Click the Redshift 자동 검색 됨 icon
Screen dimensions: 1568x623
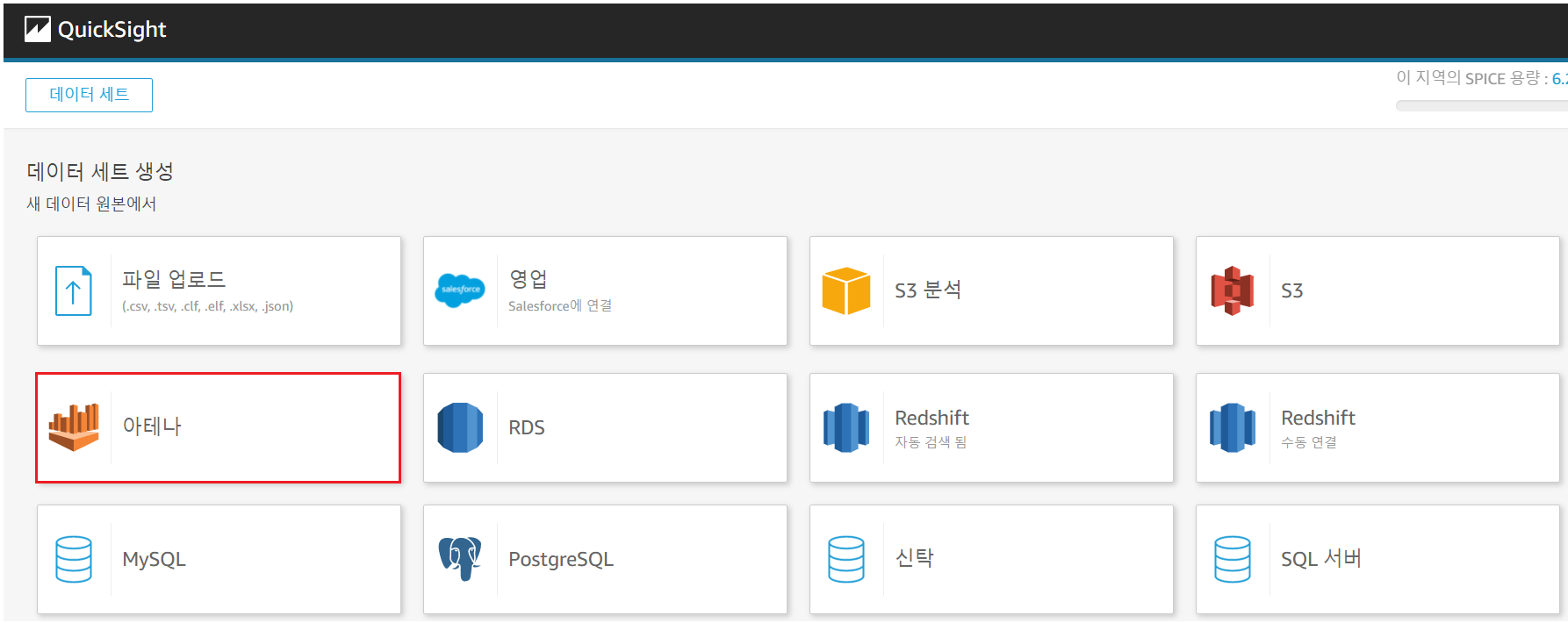(x=846, y=427)
